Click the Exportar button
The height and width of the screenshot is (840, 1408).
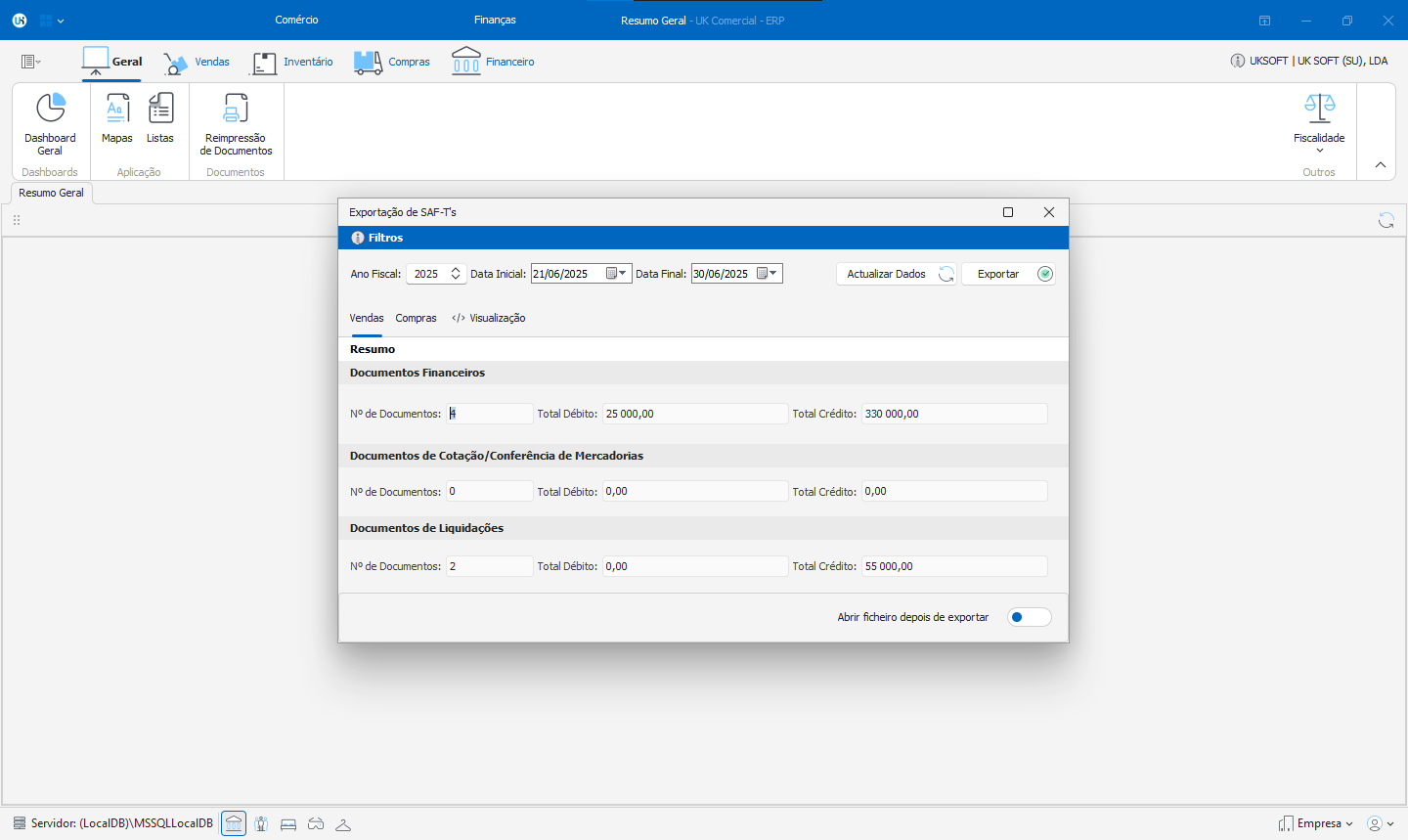coord(1008,274)
